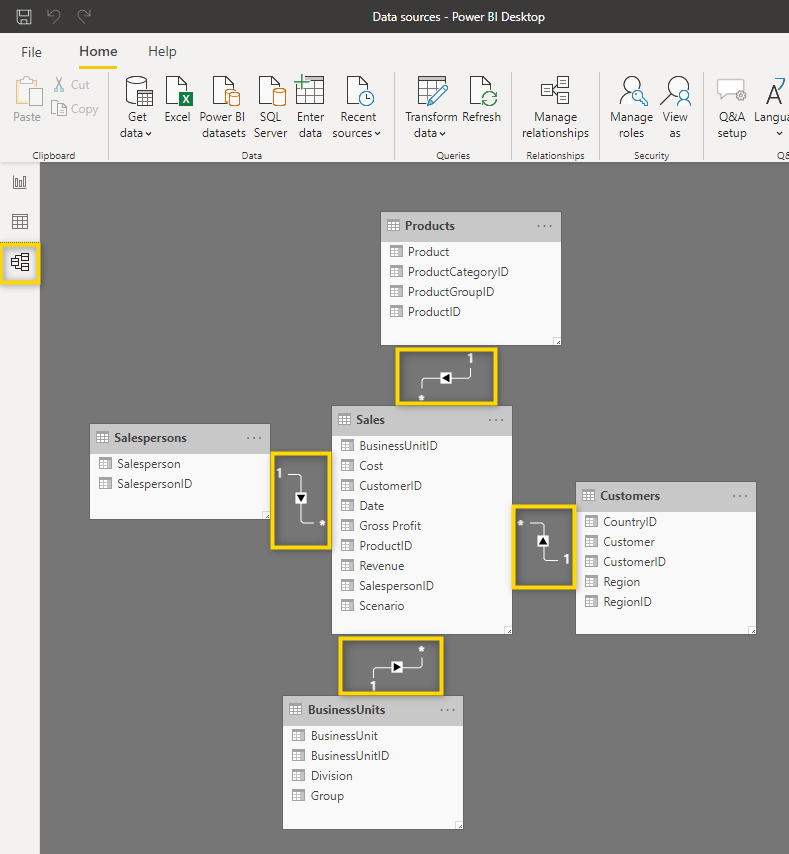The width and height of the screenshot is (789, 854).
Task: Open the Transform data dropdown
Action: (x=431, y=107)
